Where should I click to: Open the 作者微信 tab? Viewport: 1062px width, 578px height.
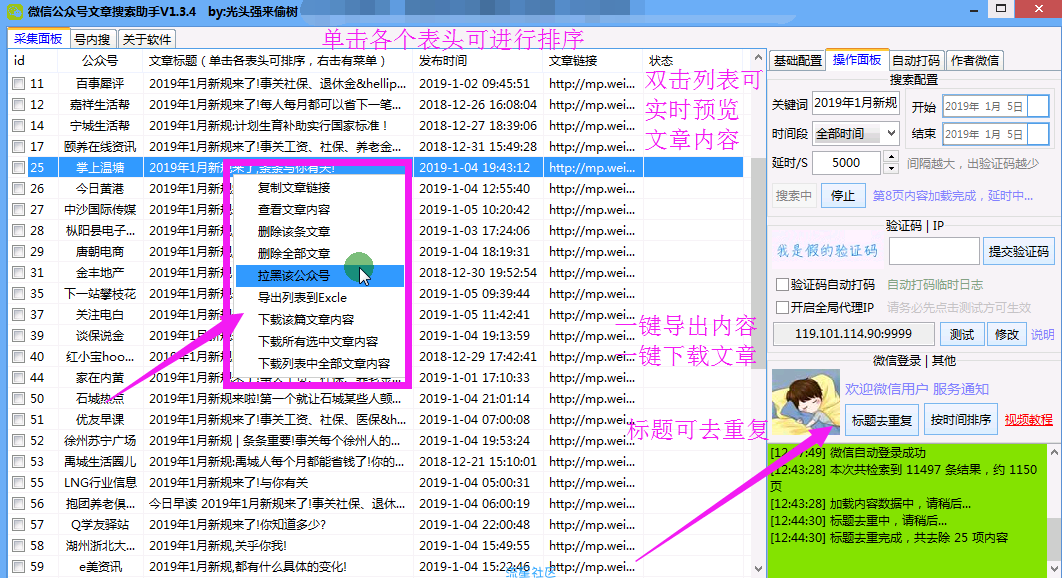pyautogui.click(x=975, y=61)
